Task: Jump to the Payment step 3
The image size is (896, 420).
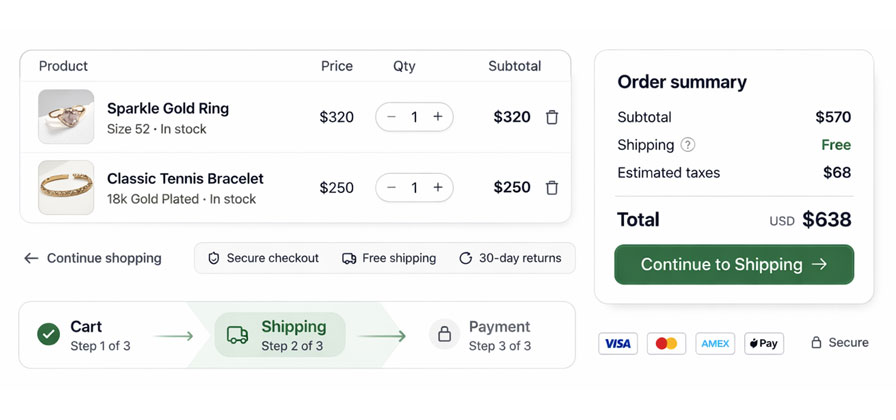Action: pos(481,335)
